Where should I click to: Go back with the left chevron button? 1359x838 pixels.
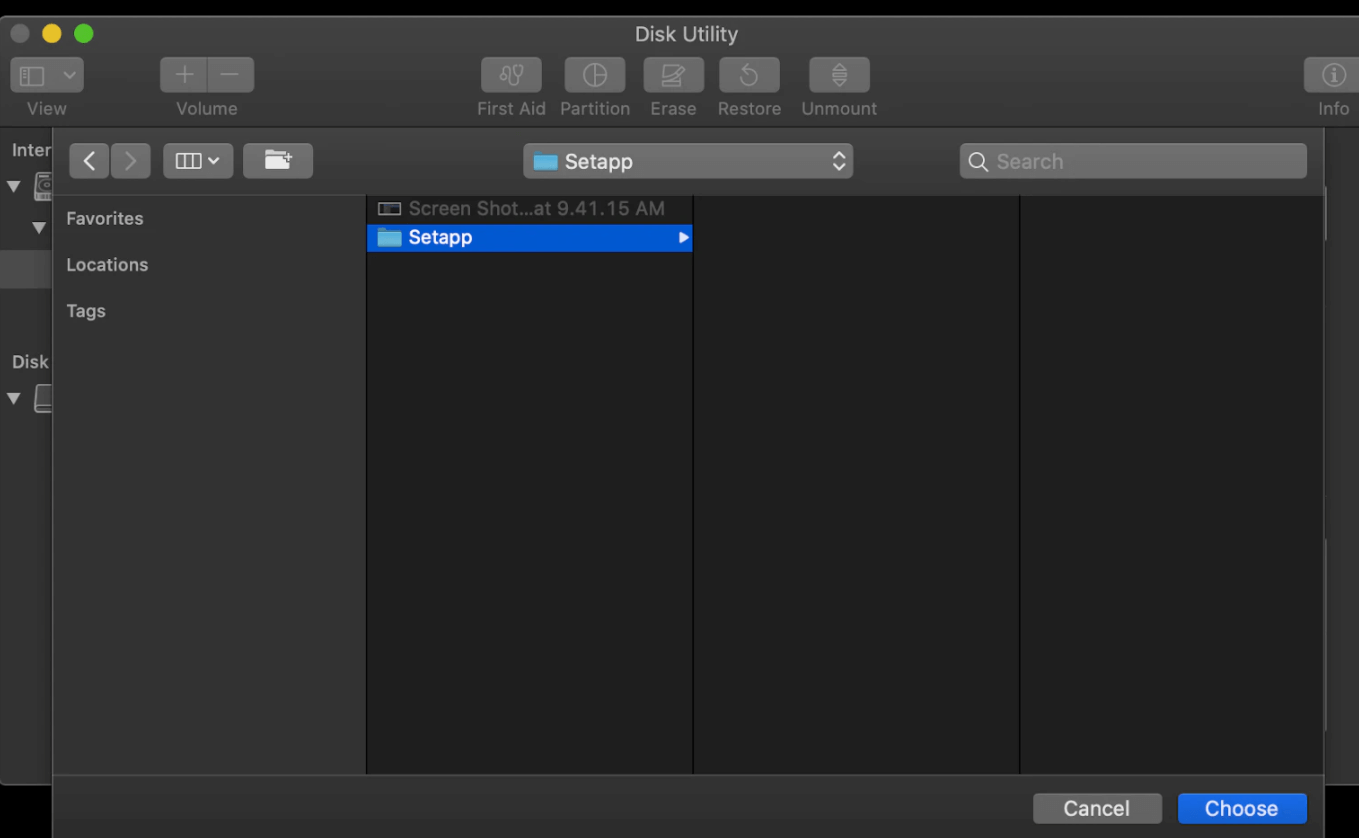click(89, 161)
